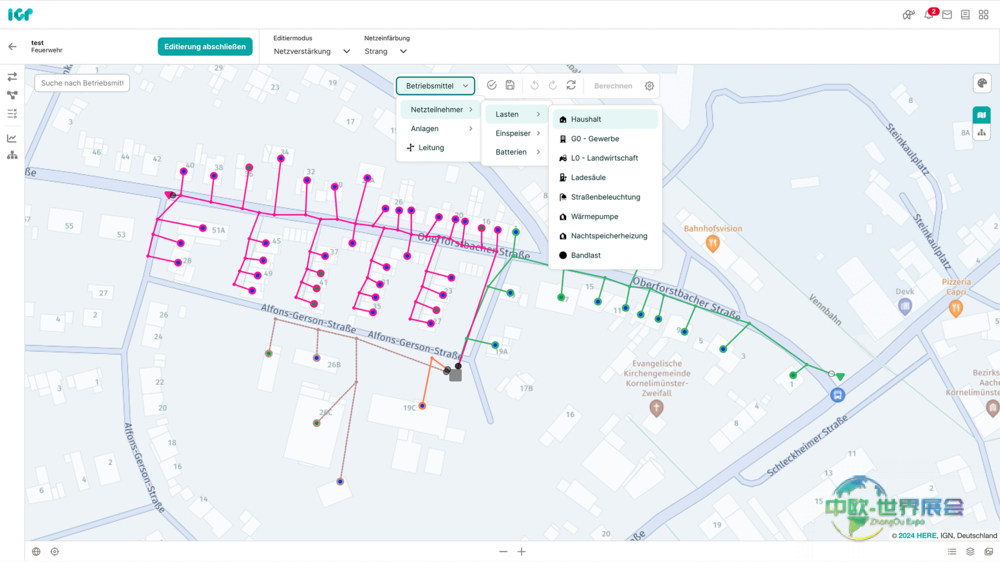Image resolution: width=1000 pixels, height=562 pixels.
Task: Focus the Suche nach Betriebsmittel field
Action: [x=82, y=83]
